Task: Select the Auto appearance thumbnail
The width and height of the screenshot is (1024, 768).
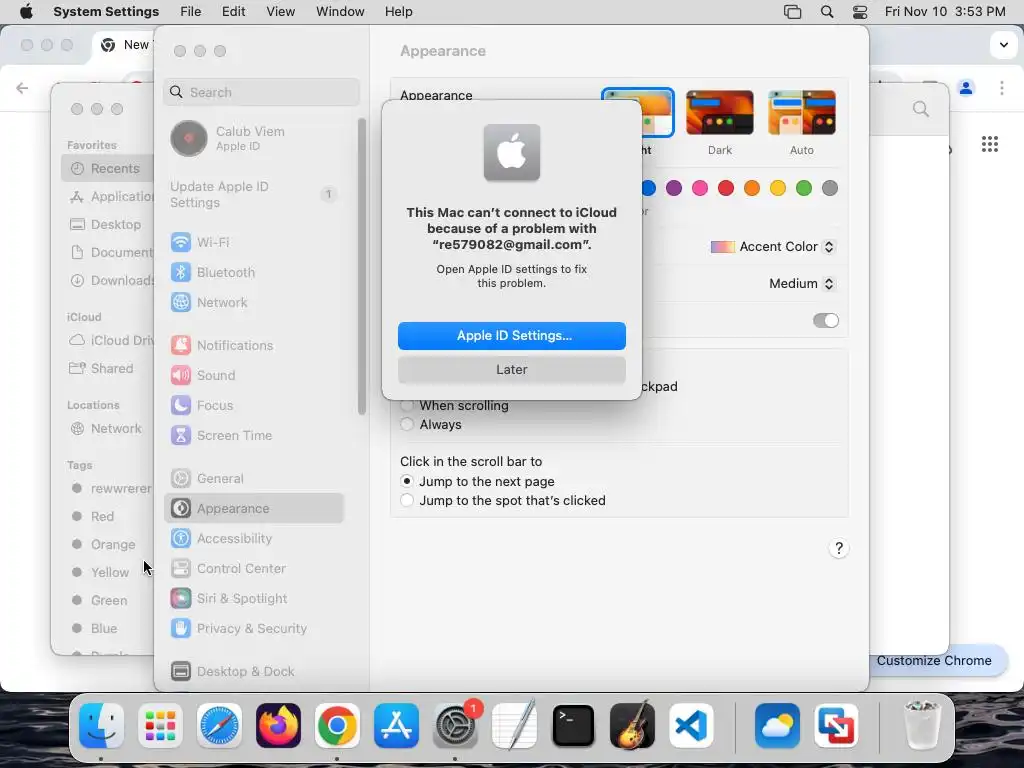Action: click(802, 113)
